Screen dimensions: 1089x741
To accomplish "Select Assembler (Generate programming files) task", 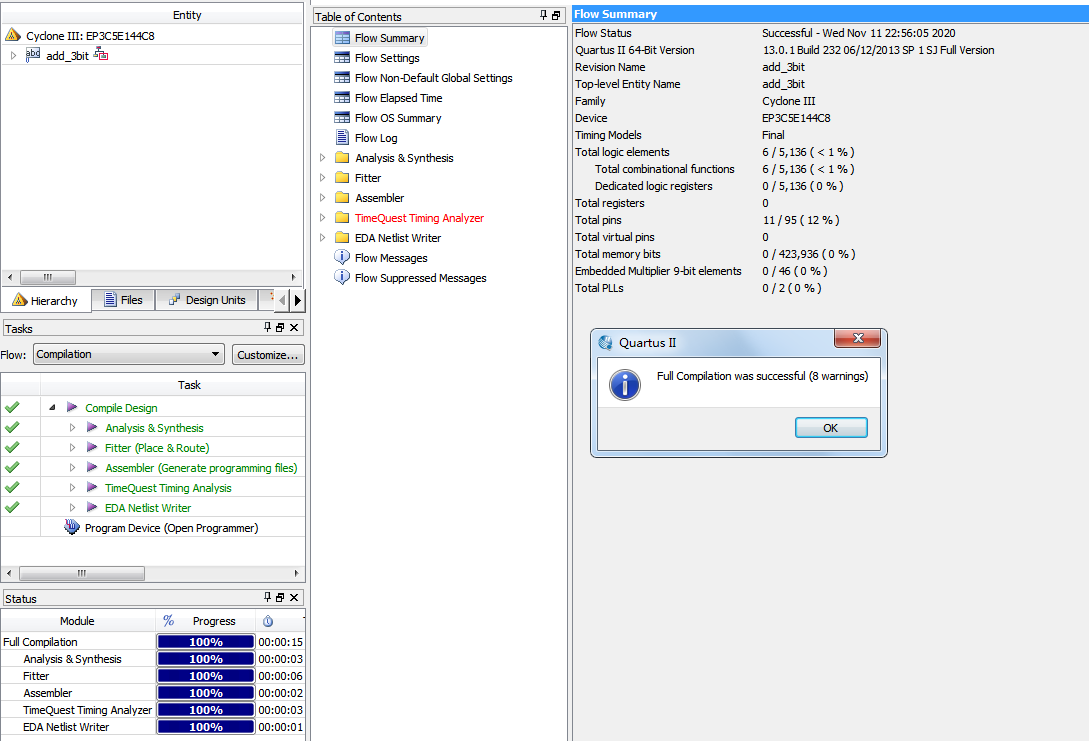I will click(x=201, y=468).
